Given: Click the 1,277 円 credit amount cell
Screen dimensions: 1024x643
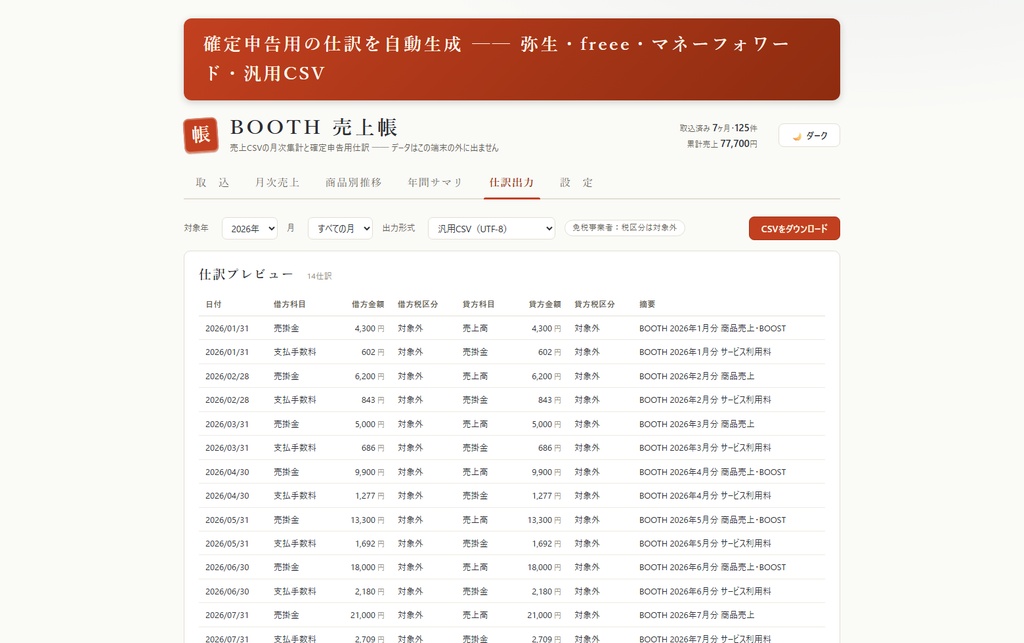Looking at the screenshot, I should [546, 495].
